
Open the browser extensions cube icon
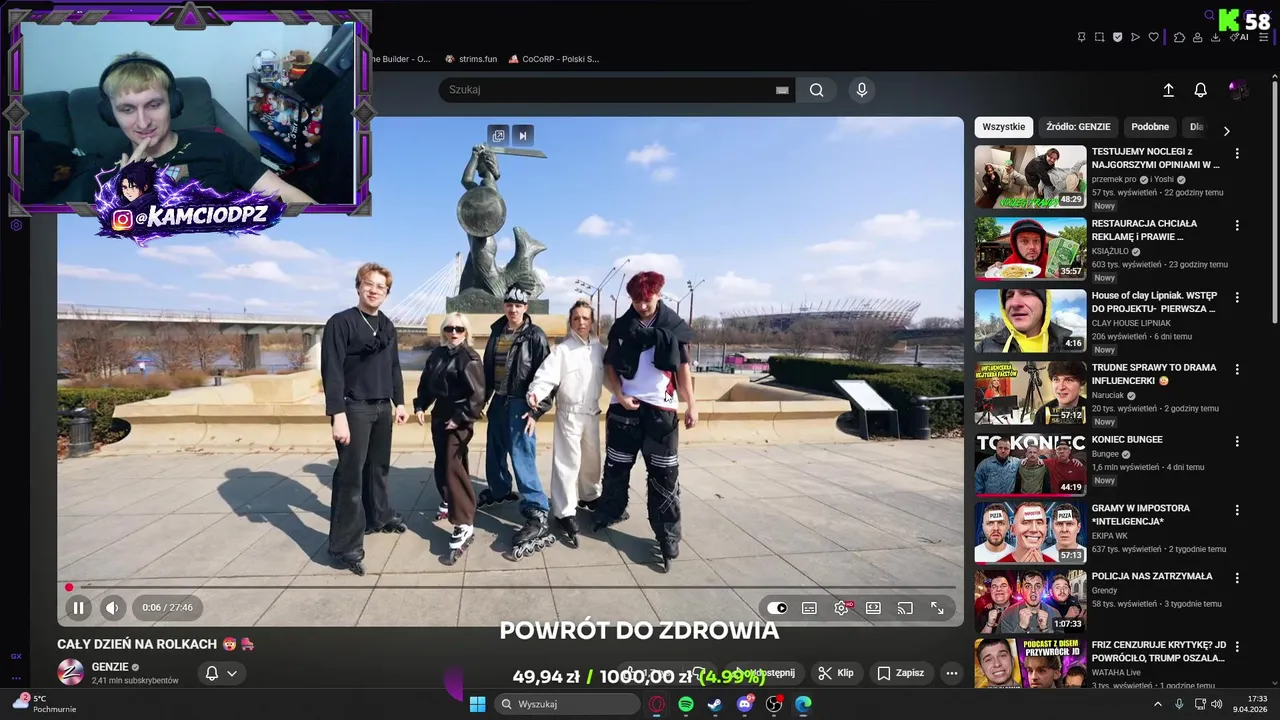point(1179,37)
